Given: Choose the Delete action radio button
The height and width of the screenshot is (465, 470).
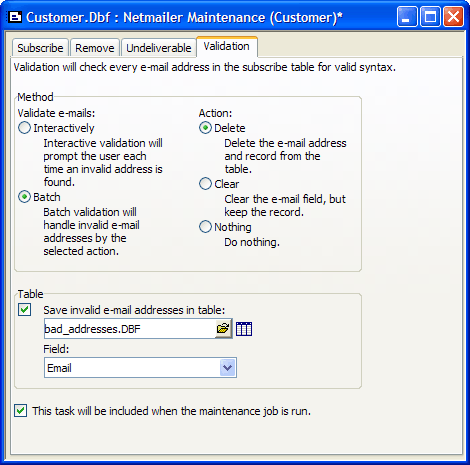Looking at the screenshot, I should tap(205, 128).
